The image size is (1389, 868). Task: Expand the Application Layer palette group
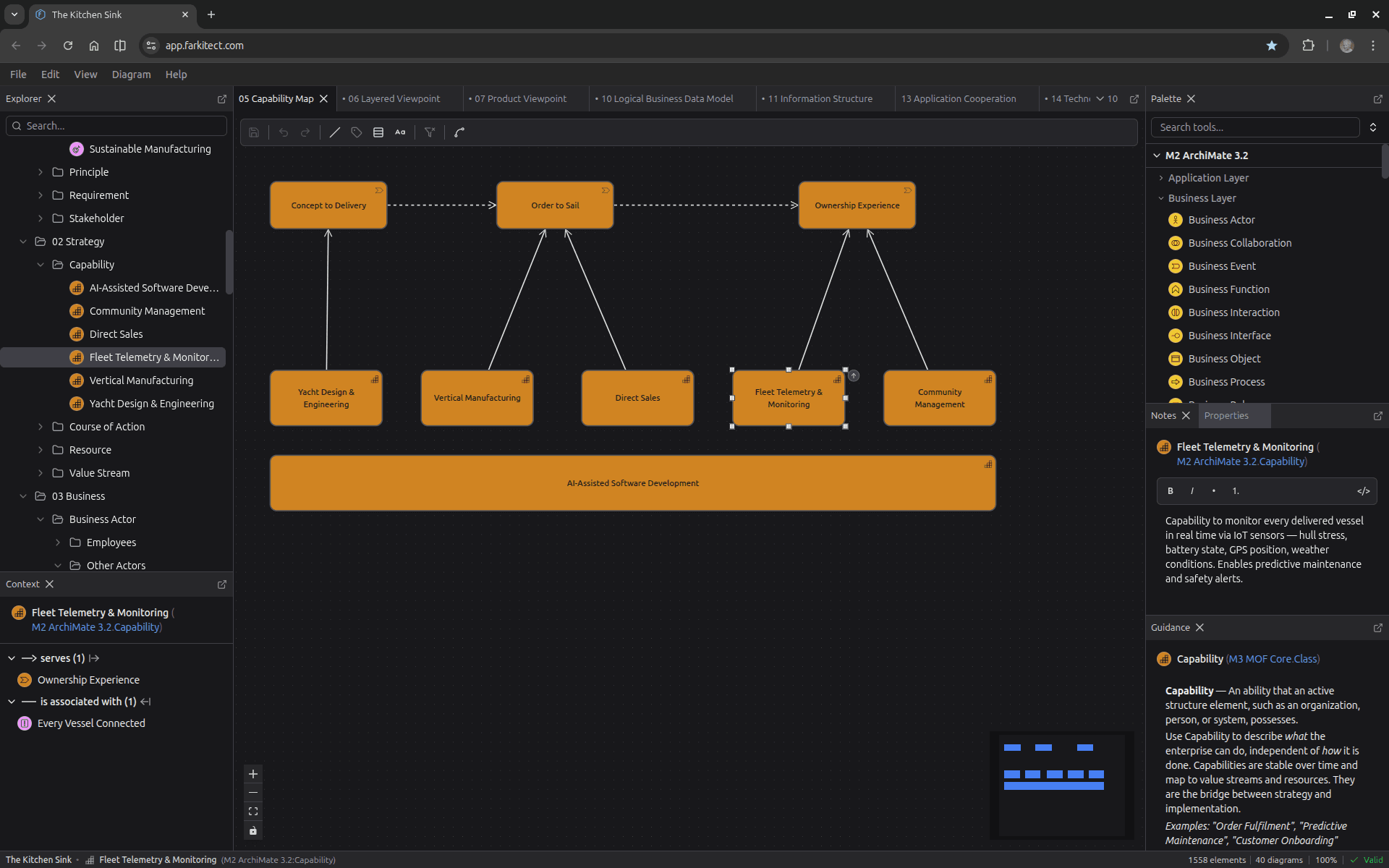click(x=1161, y=178)
